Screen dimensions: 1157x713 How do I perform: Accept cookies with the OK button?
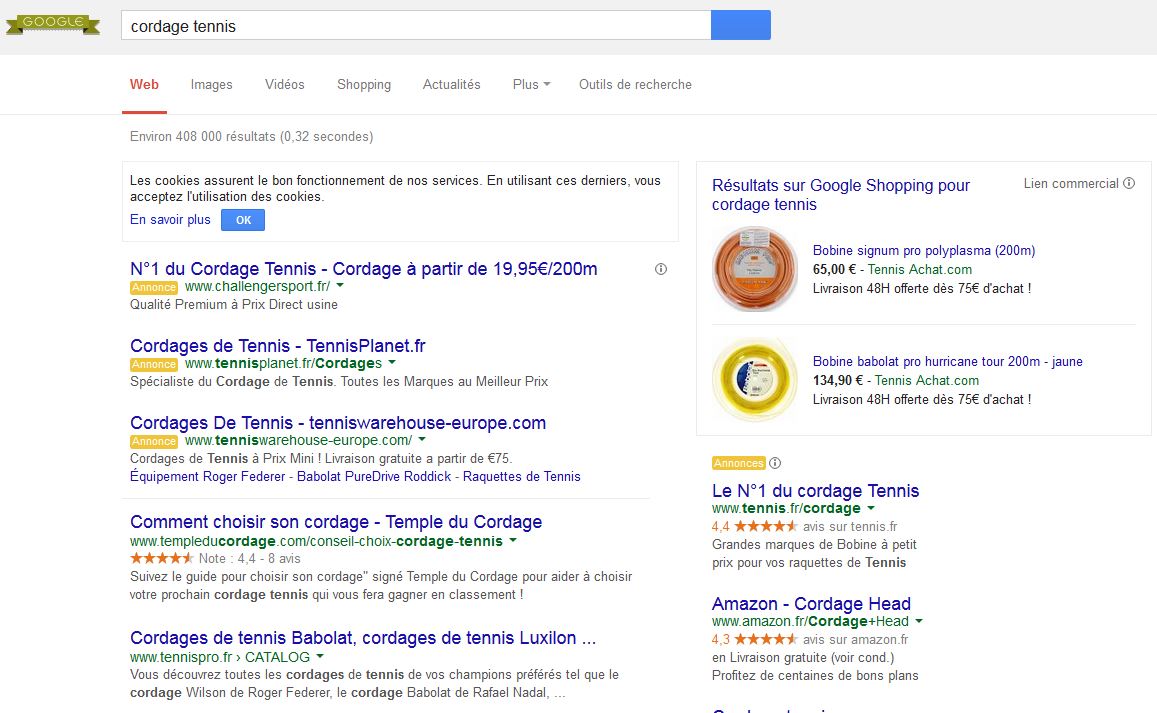coord(243,220)
